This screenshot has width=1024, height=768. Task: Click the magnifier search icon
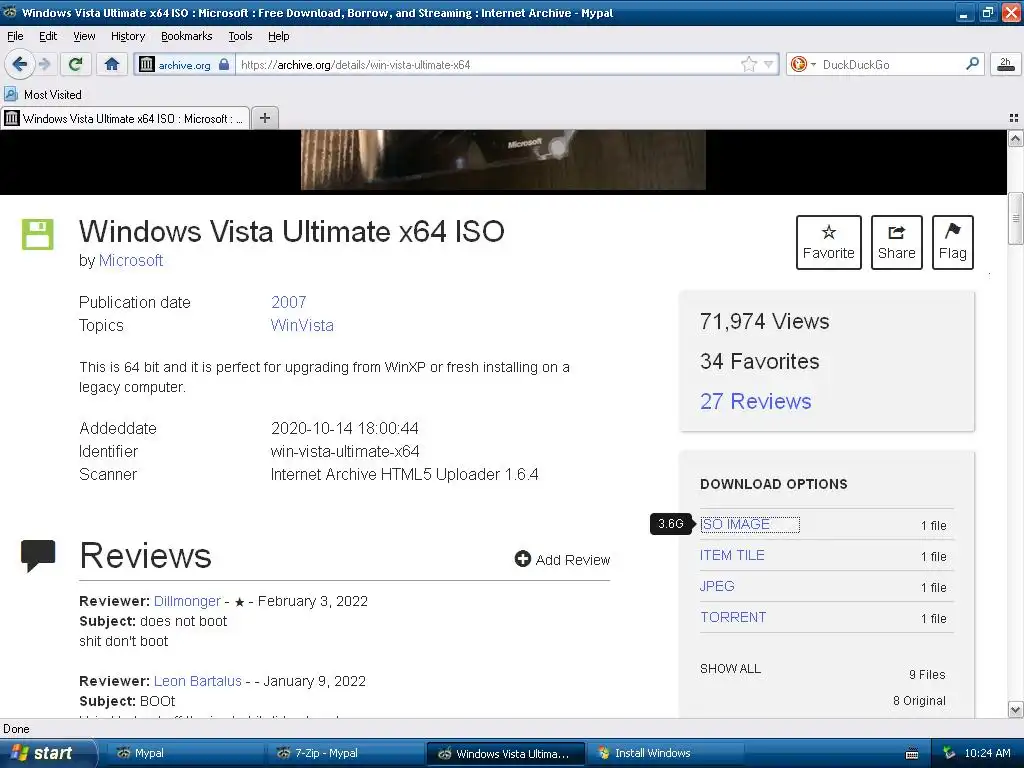pos(972,63)
